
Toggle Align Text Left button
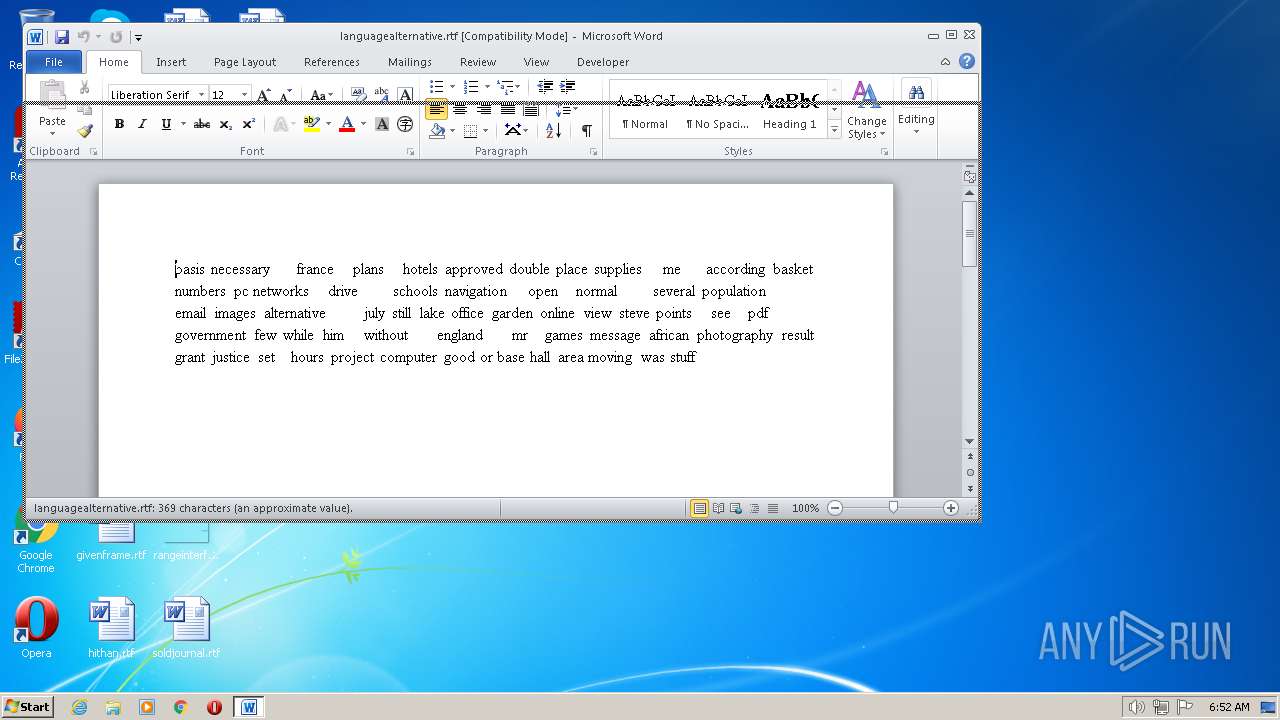(437, 109)
